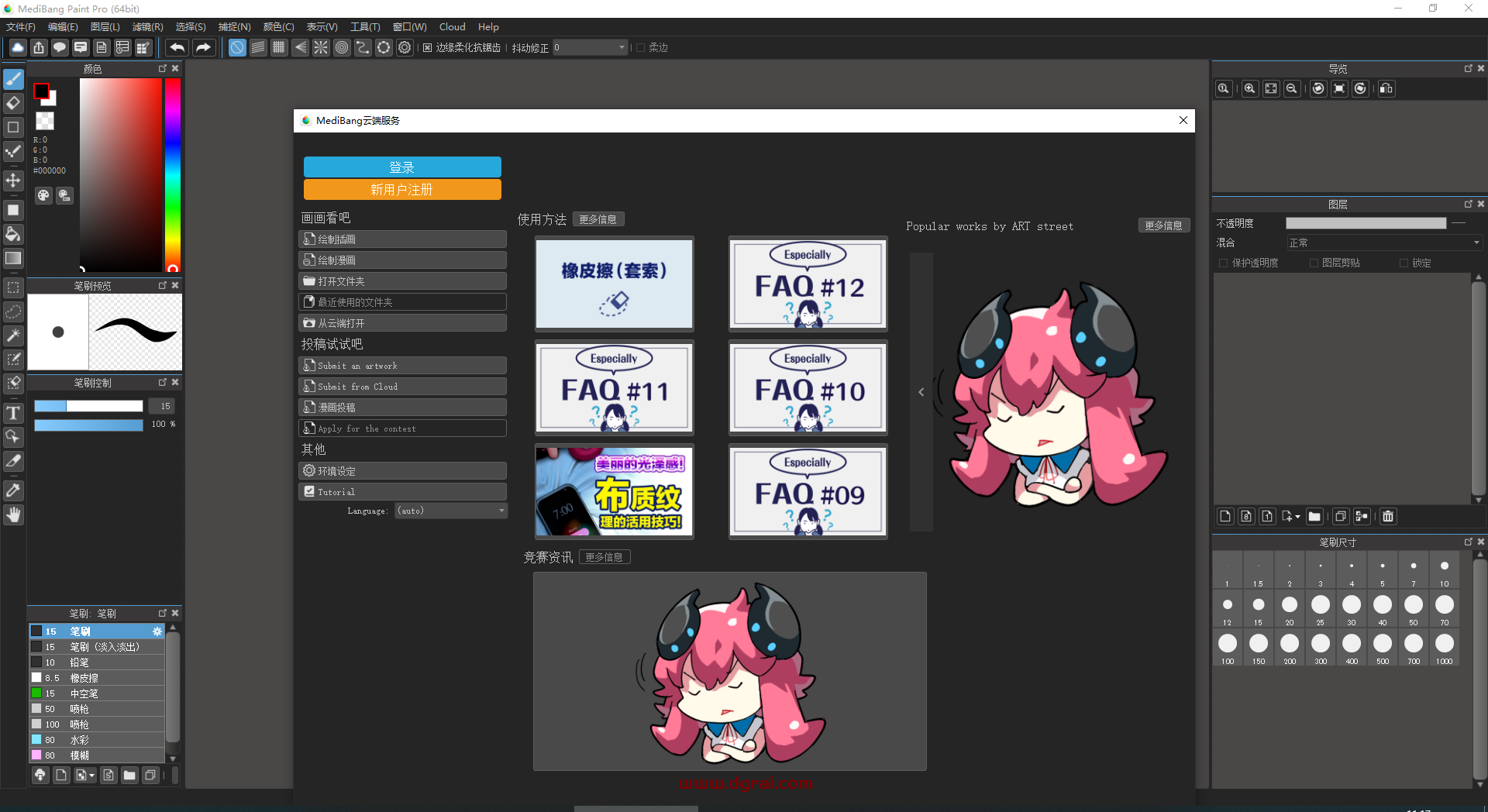Select the Bucket fill tool
The width and height of the screenshot is (1488, 812).
point(13,234)
